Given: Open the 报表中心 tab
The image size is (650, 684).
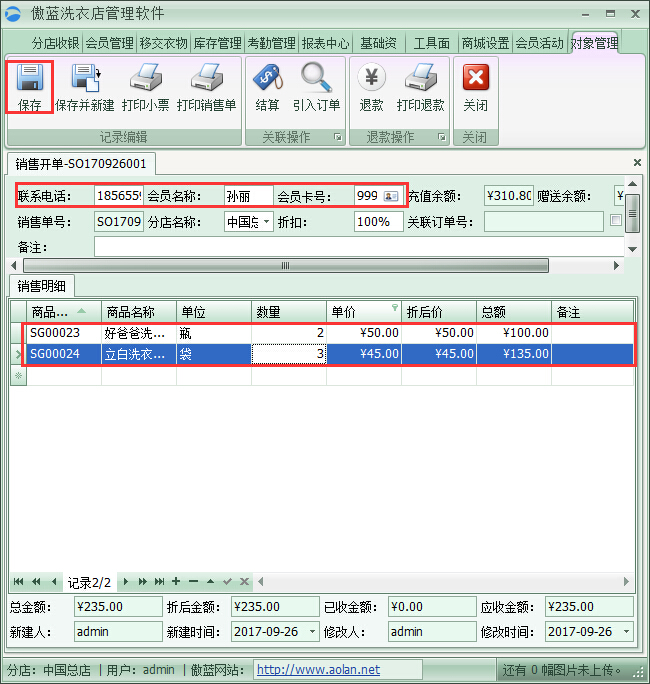Looking at the screenshot, I should [x=325, y=43].
